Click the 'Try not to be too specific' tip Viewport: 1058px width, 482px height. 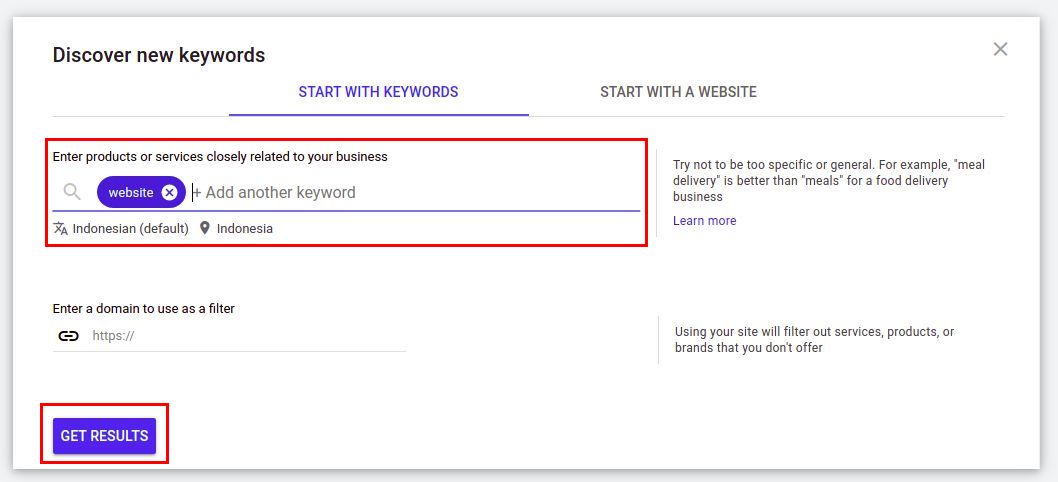coord(829,180)
